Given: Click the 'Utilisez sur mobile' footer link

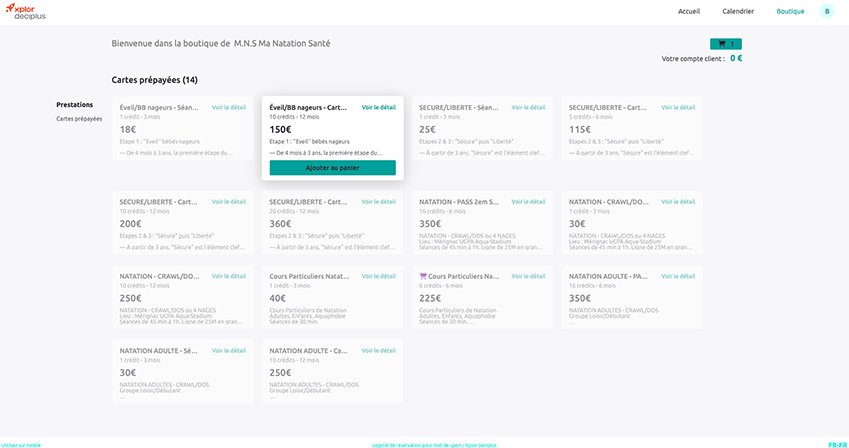Looking at the screenshot, I should tap(21, 444).
